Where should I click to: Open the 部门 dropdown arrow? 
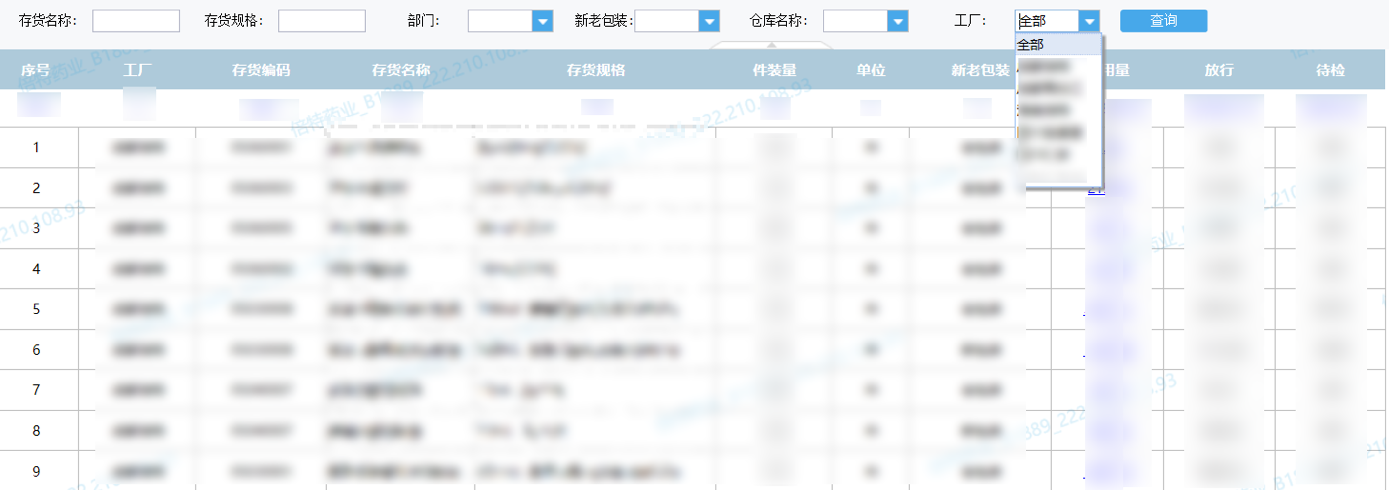point(542,21)
